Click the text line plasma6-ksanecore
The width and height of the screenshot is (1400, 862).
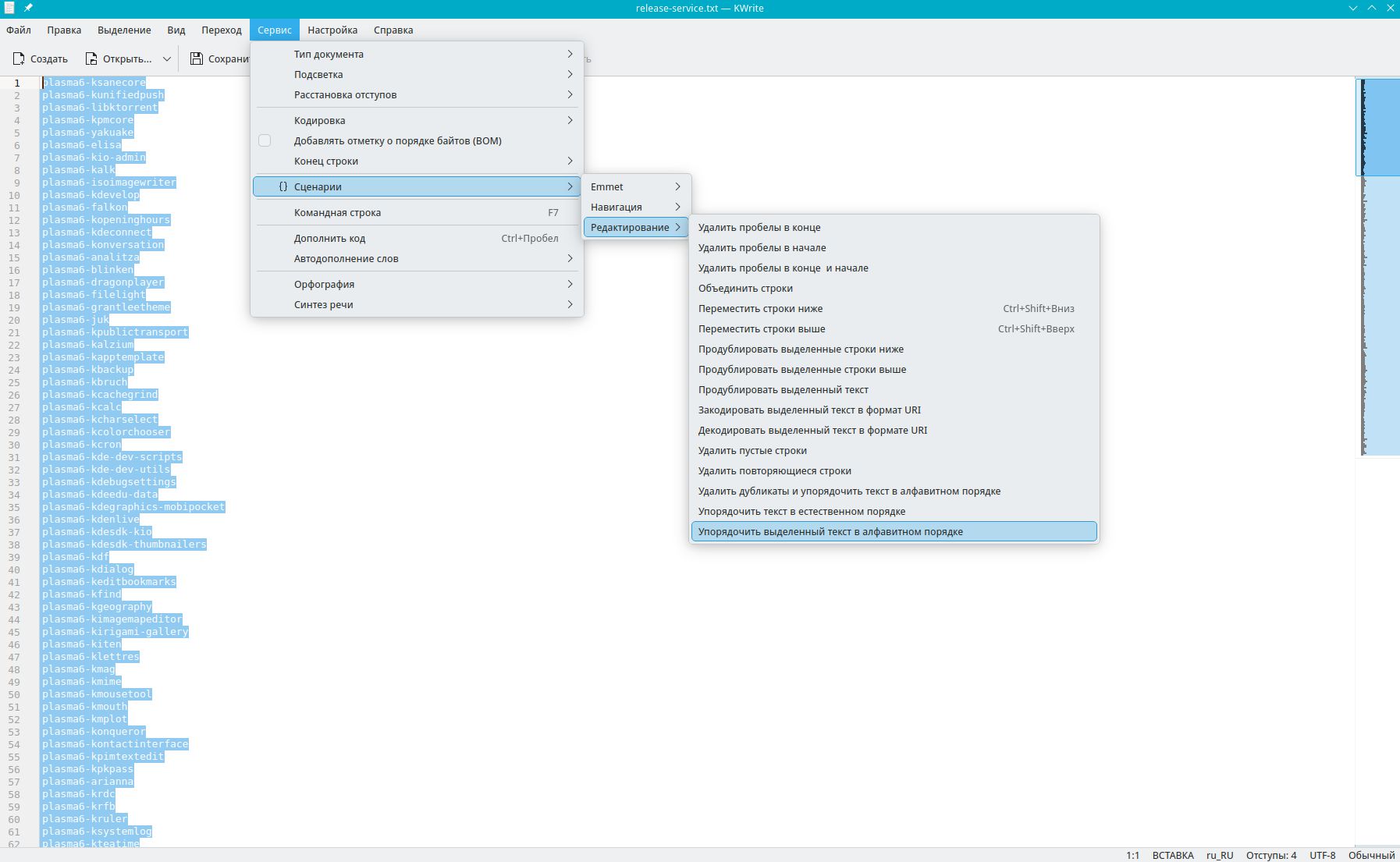tap(94, 83)
